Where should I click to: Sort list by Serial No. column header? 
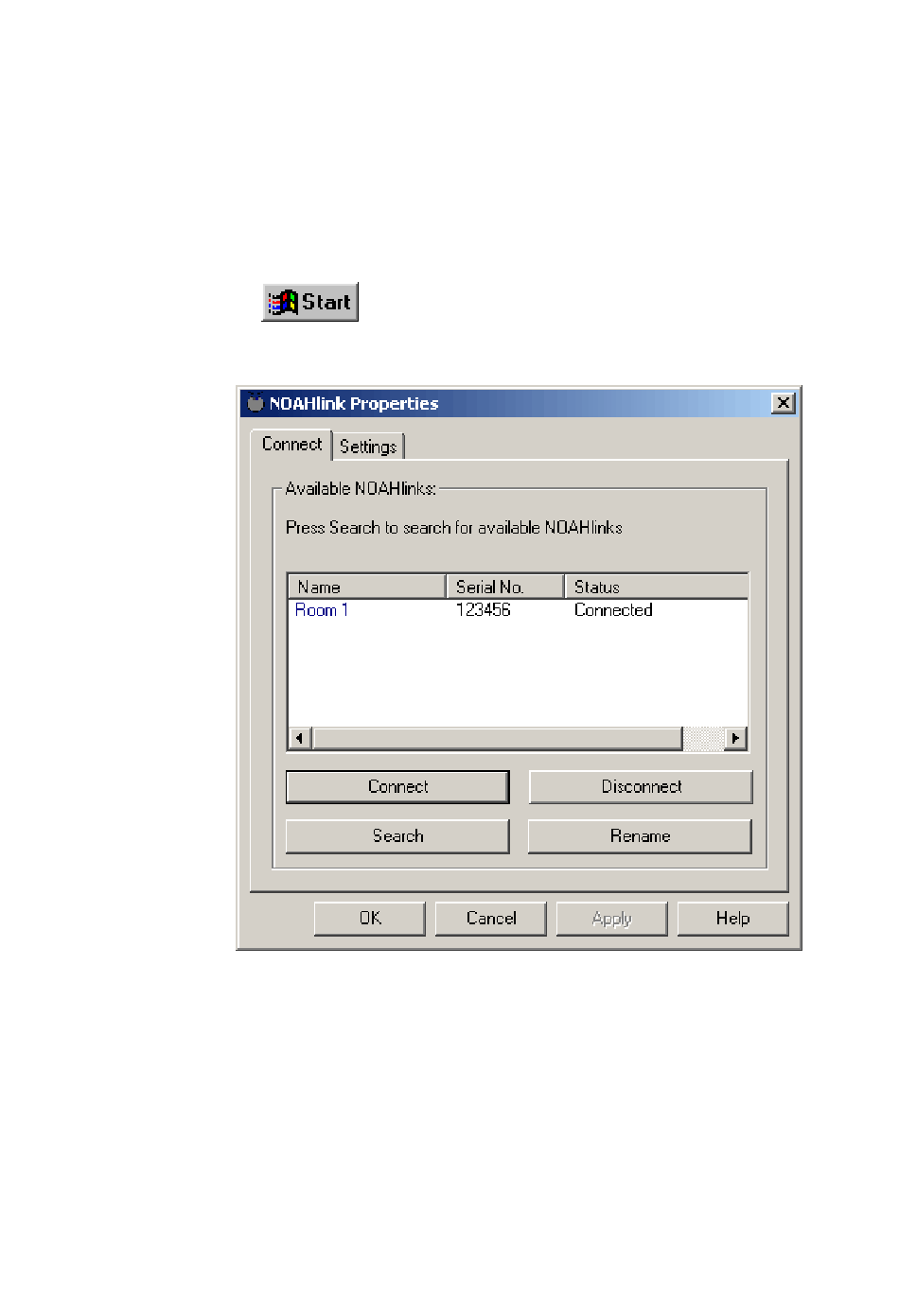click(x=504, y=587)
